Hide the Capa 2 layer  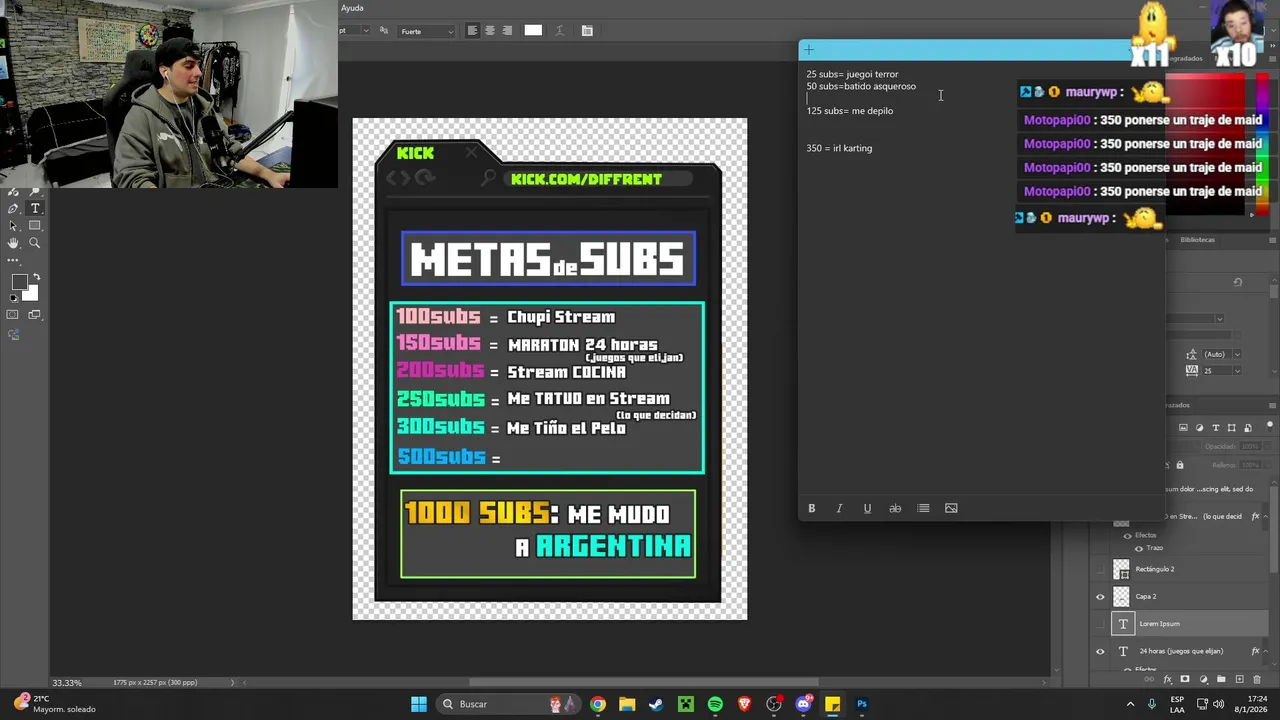pos(1100,597)
